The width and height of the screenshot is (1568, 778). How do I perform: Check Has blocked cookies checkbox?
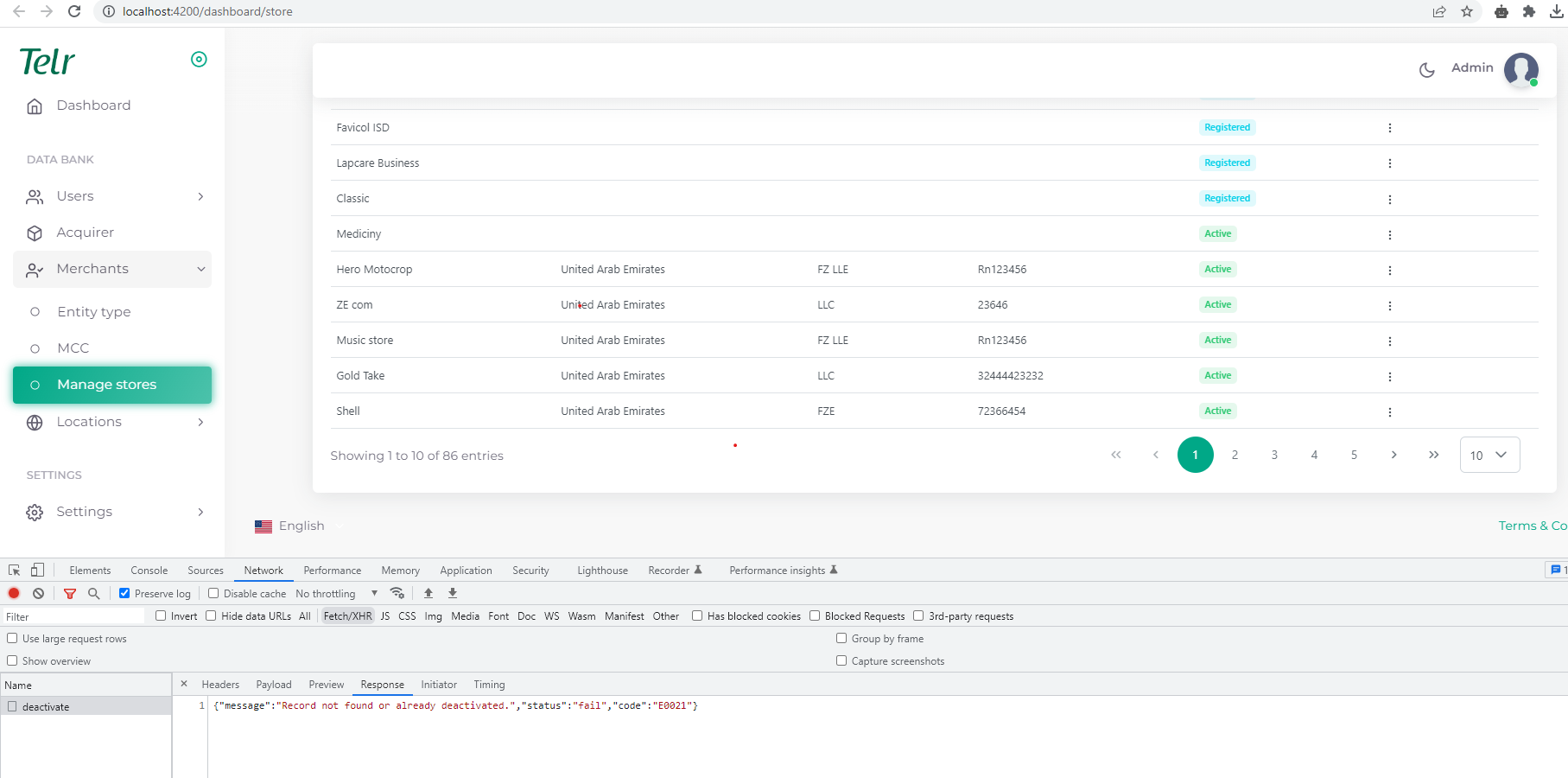(x=697, y=615)
